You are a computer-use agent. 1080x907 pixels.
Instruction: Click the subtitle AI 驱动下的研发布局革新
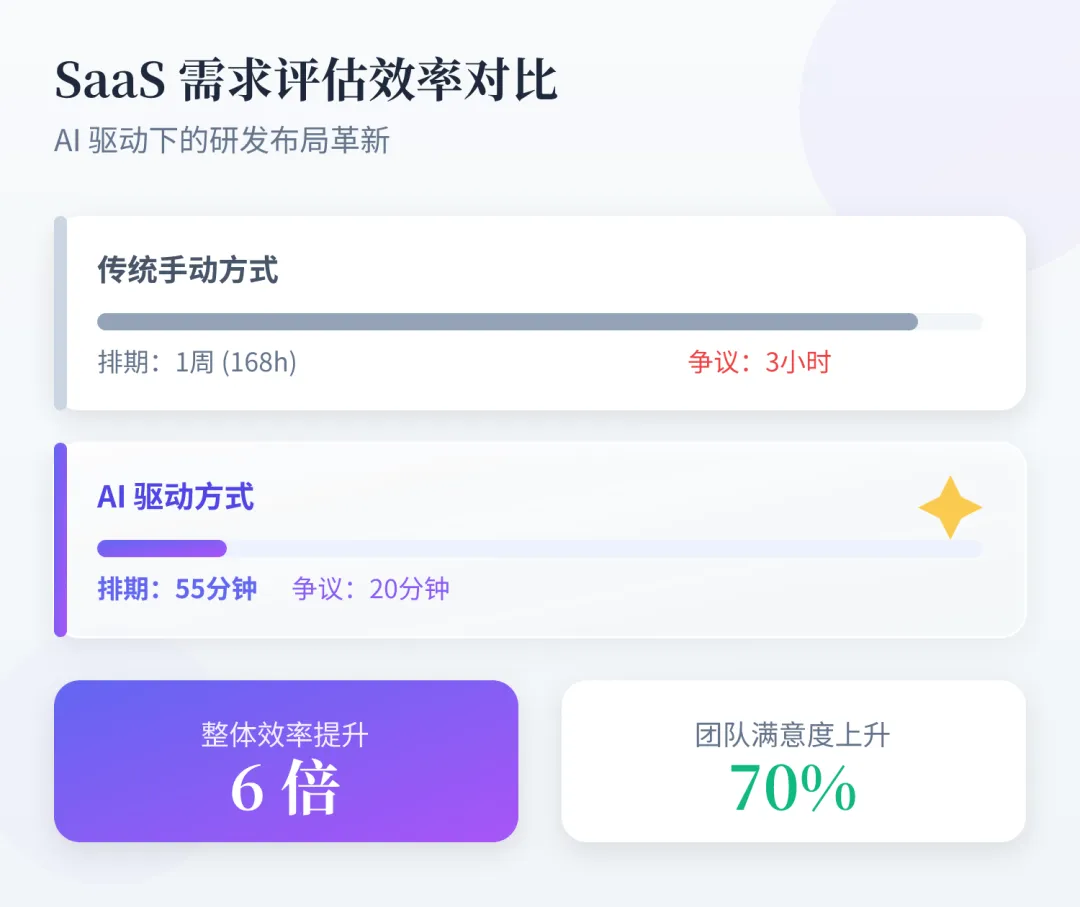(x=222, y=140)
